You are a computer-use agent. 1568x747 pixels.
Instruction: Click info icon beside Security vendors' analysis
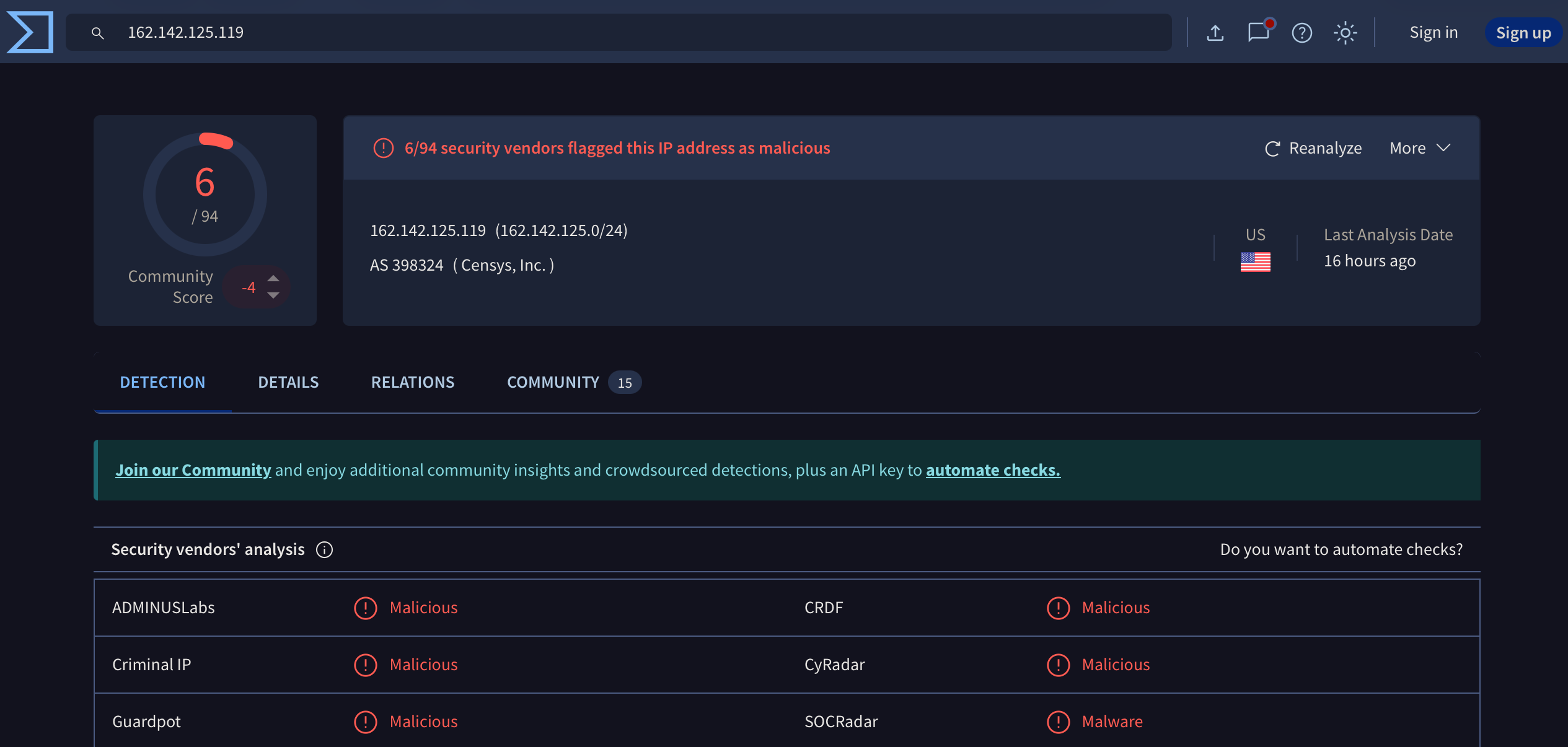(x=324, y=550)
